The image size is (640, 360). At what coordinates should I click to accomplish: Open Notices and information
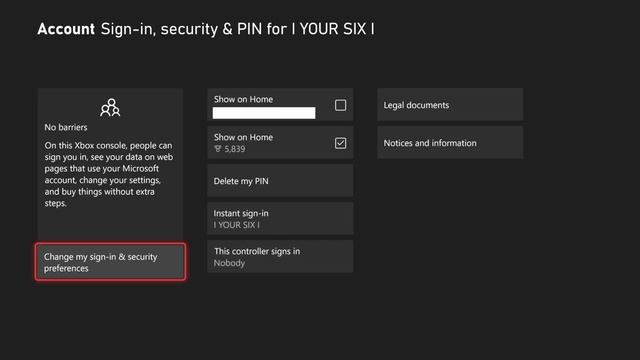[450, 143]
